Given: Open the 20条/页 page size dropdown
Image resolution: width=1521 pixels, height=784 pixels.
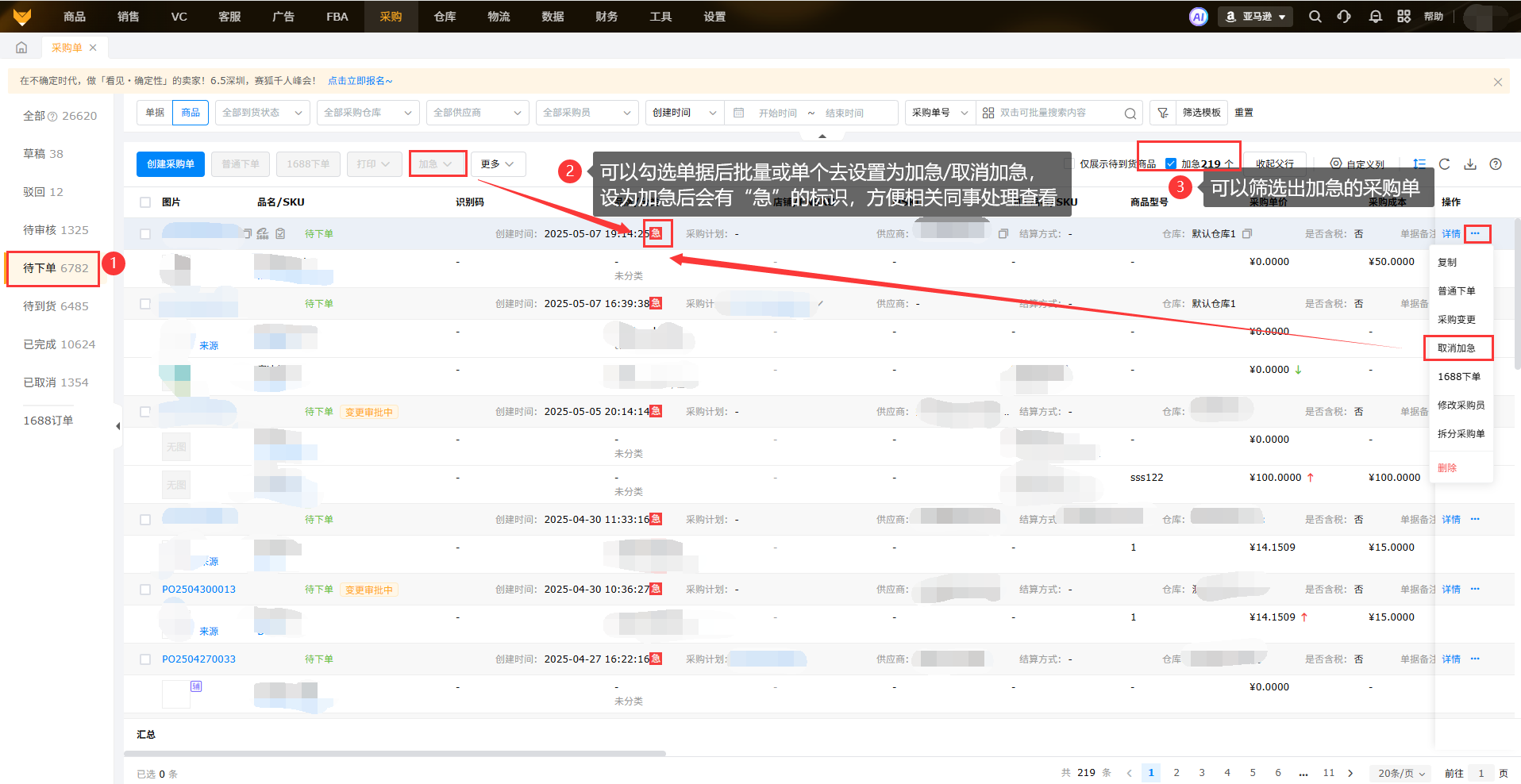Looking at the screenshot, I should click(1401, 773).
